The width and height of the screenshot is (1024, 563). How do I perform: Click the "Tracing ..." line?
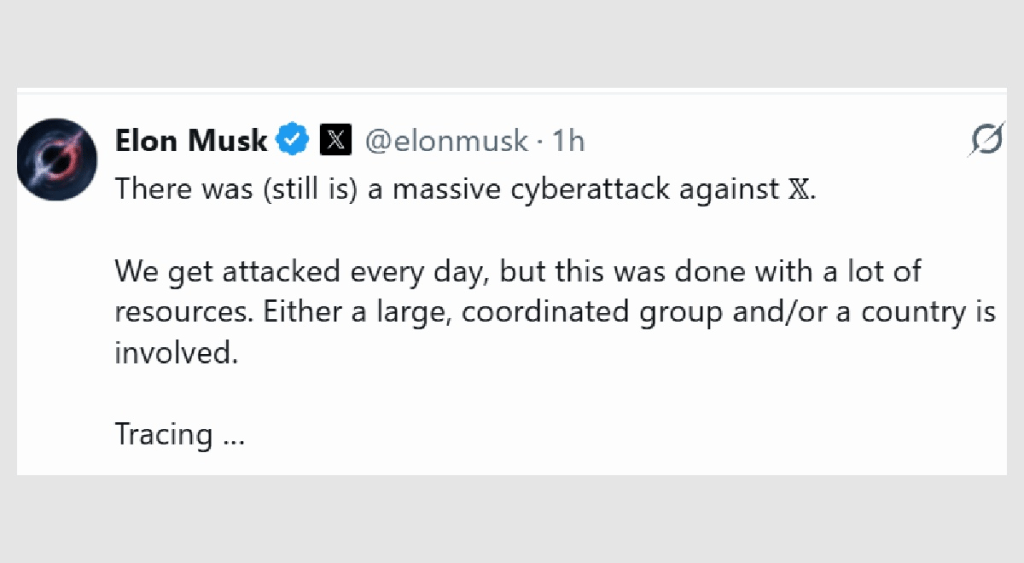coord(179,434)
